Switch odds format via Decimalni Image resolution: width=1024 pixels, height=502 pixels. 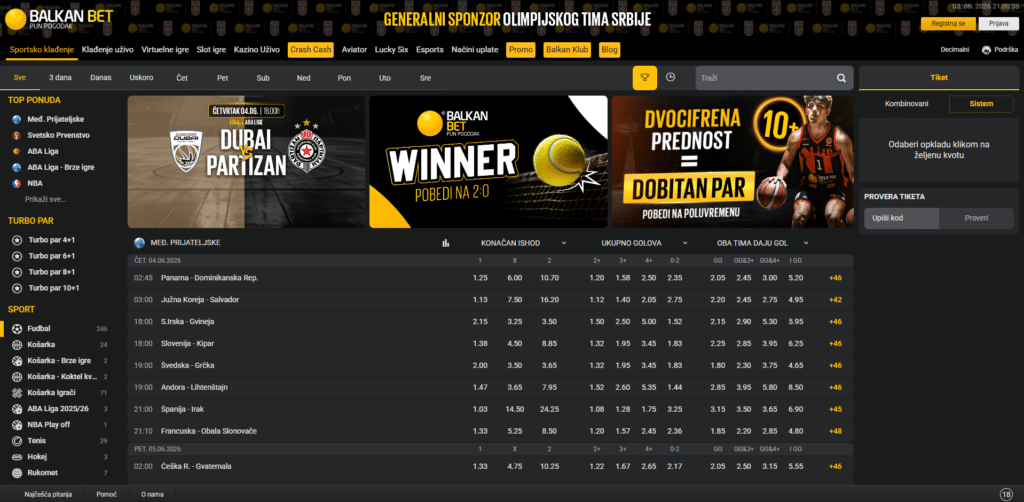click(x=955, y=50)
